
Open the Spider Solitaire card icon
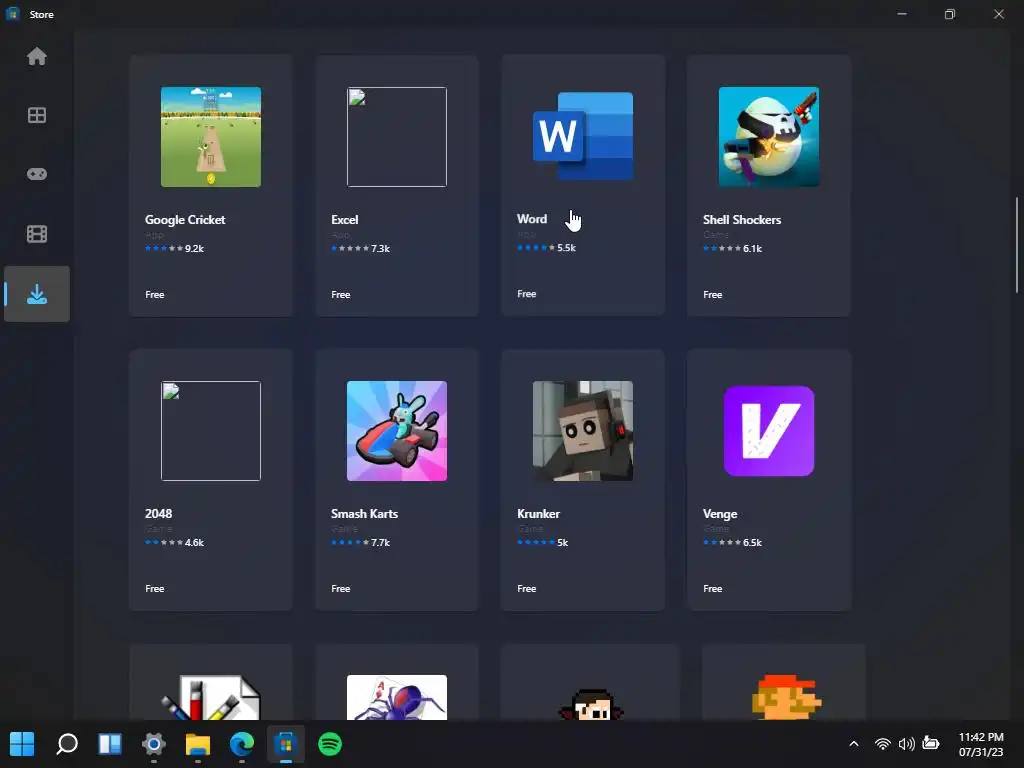(x=397, y=697)
